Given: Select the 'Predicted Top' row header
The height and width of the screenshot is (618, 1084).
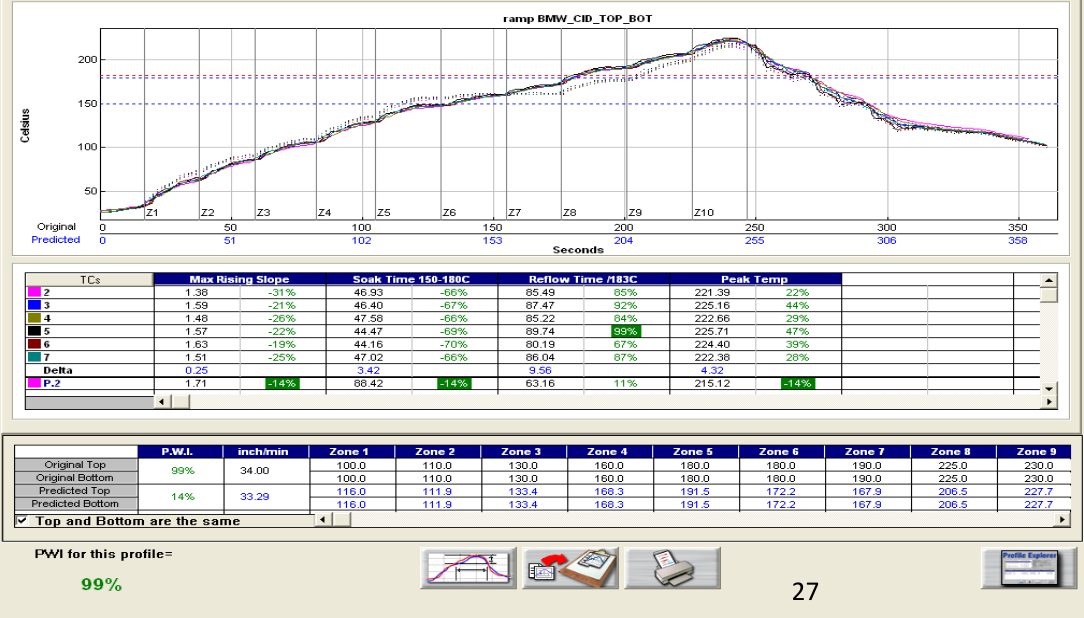Looking at the screenshot, I should tap(75, 491).
